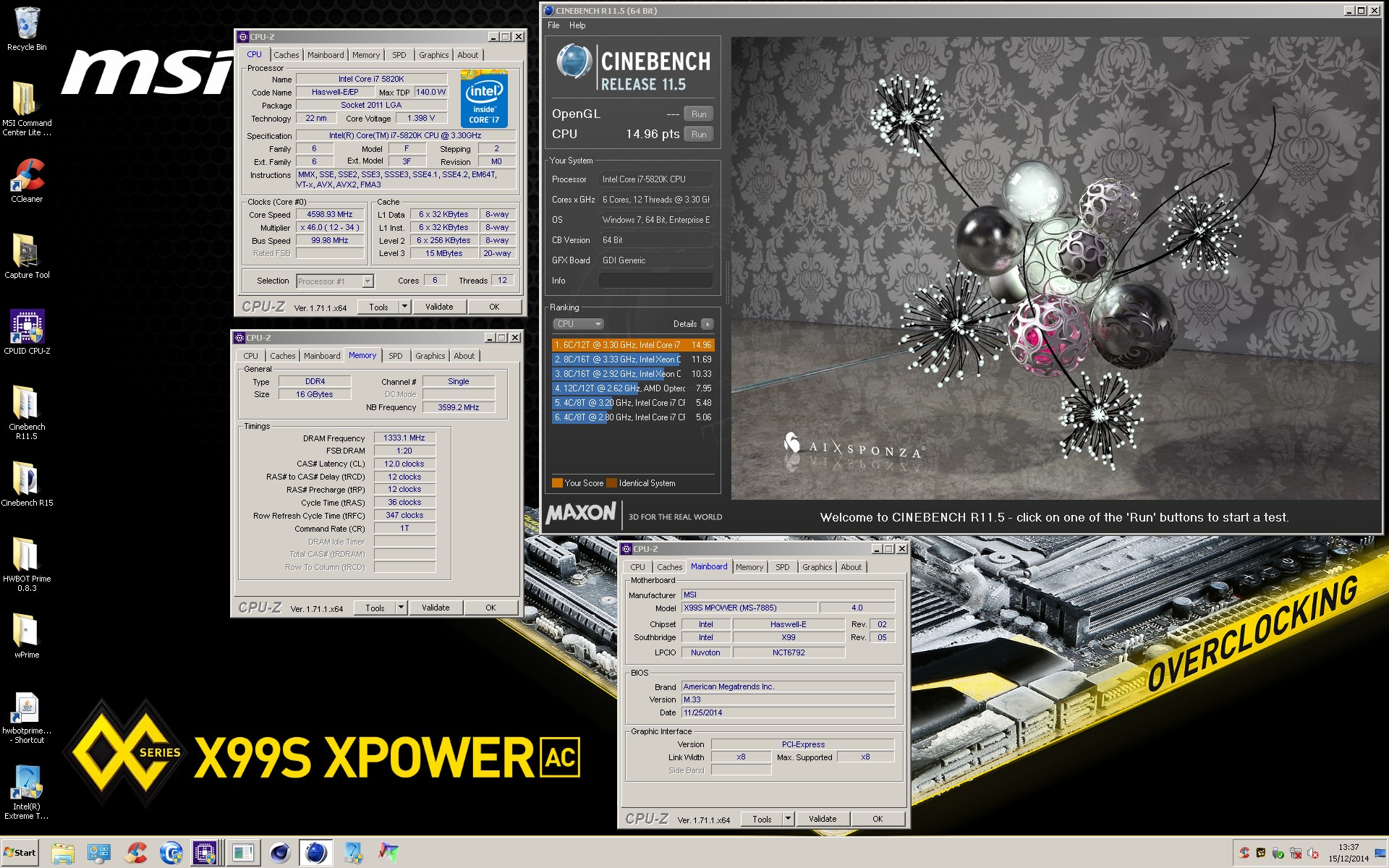Open Tools dropdown arrow in mainboard CPU-Z window

[789, 819]
